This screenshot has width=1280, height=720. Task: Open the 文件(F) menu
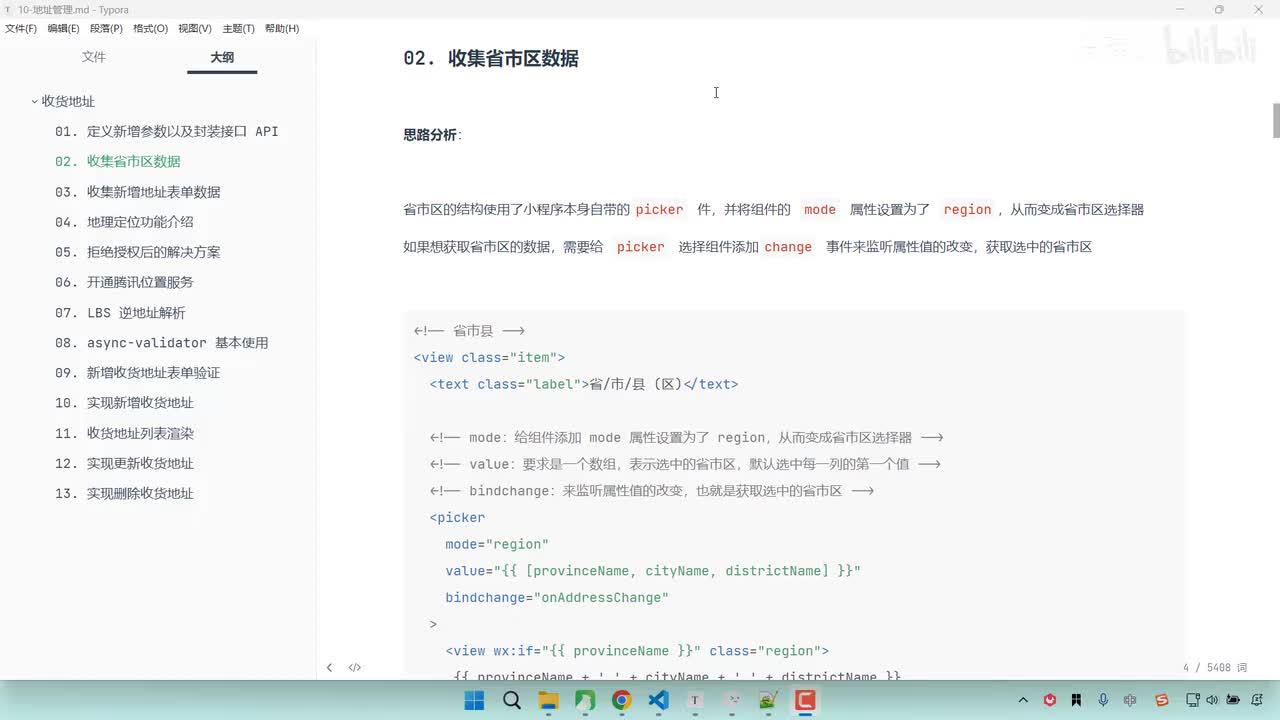21,29
